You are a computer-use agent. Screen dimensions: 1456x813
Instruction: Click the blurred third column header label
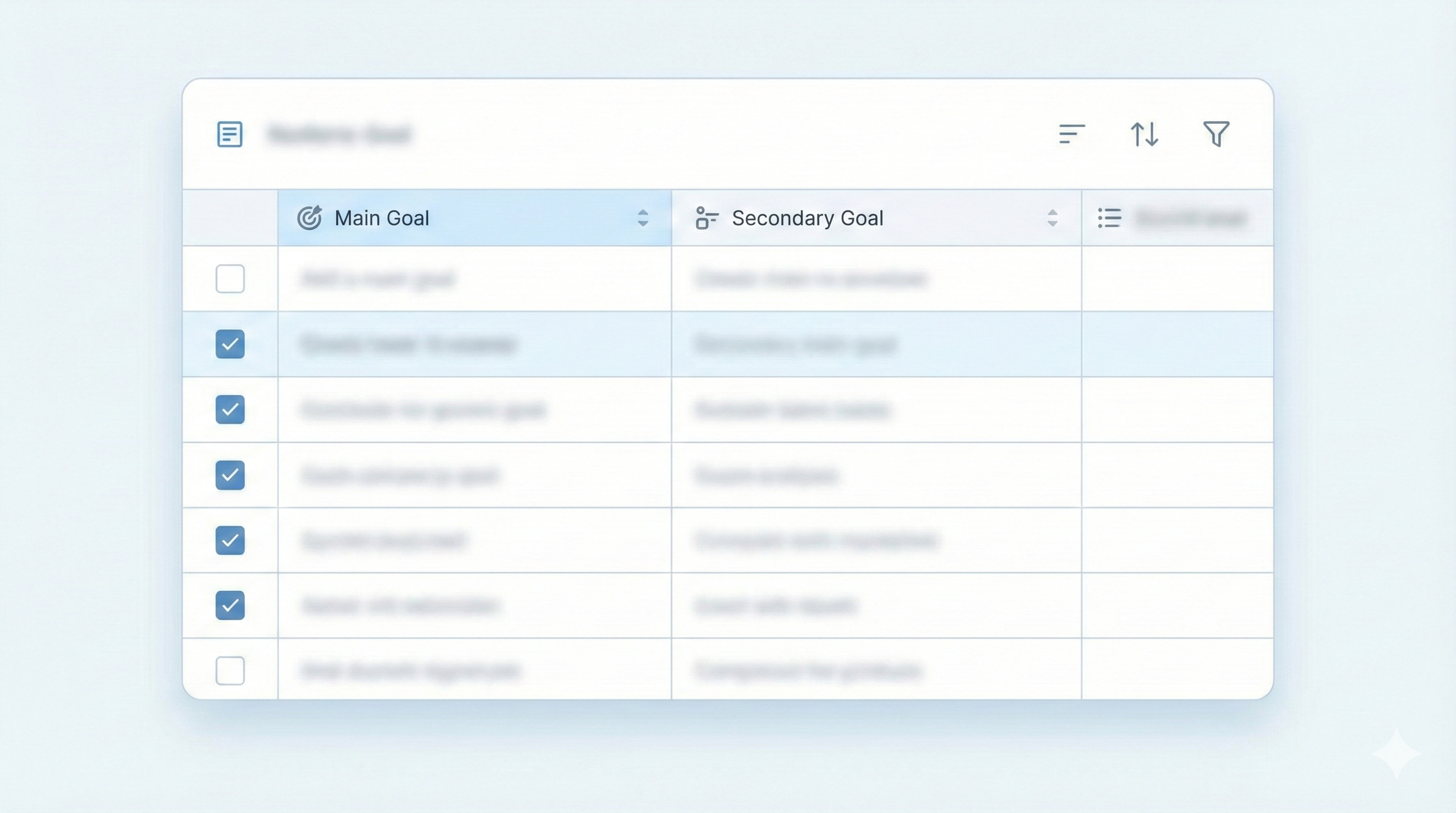[x=1190, y=218]
